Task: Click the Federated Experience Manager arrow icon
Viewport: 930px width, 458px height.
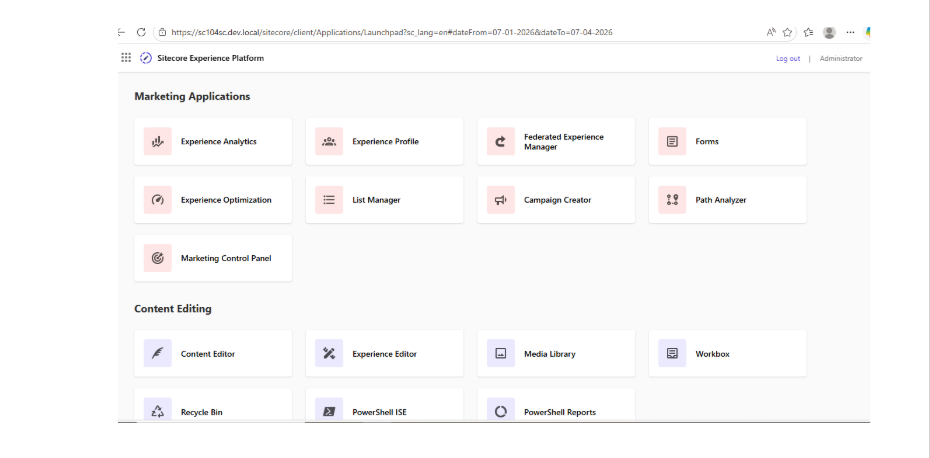Action: [501, 141]
